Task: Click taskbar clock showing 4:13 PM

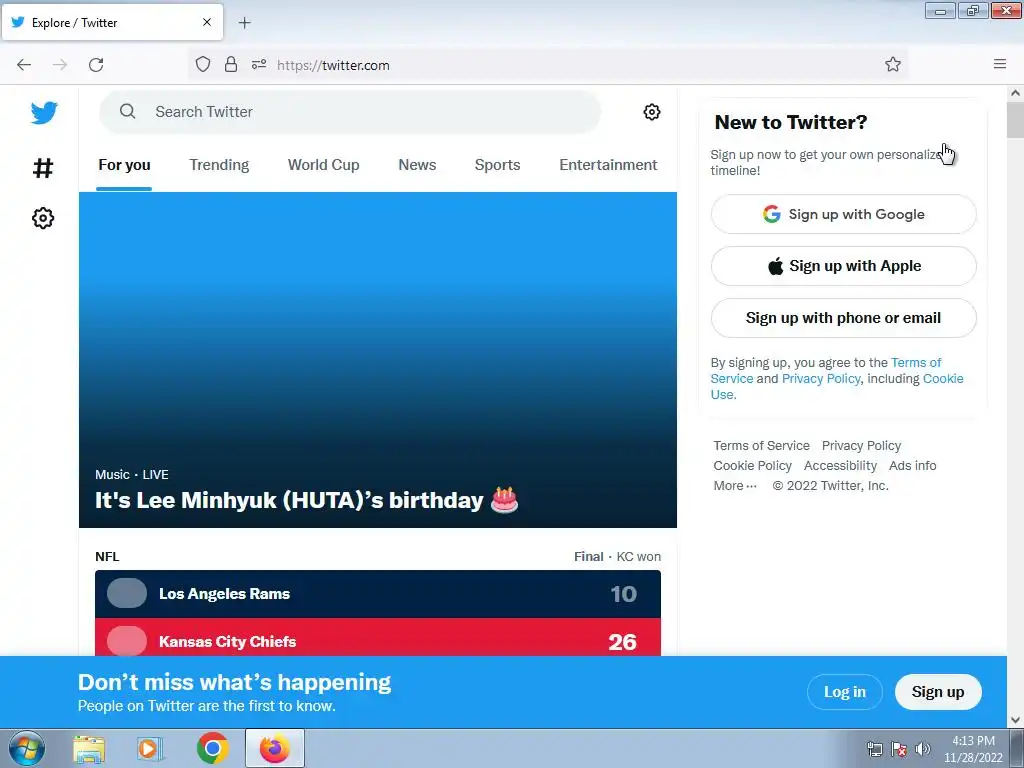Action: (972, 748)
